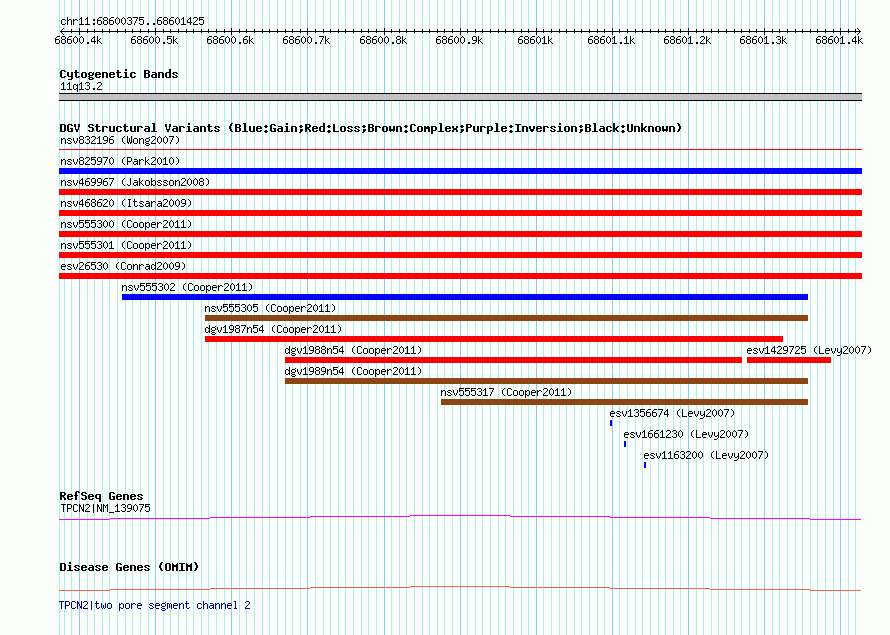Select the dgv1987n54 red loss bar
The image size is (890, 635).
point(494,339)
